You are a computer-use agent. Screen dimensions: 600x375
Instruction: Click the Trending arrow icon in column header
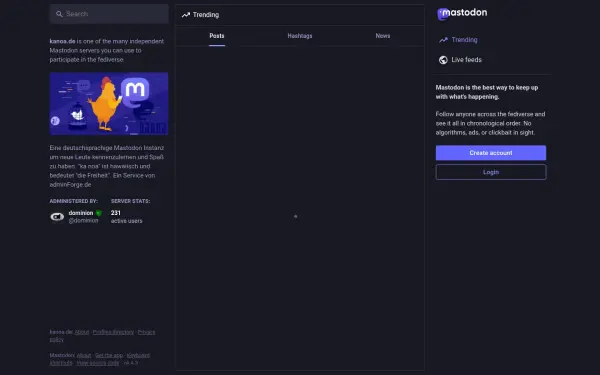[186, 15]
